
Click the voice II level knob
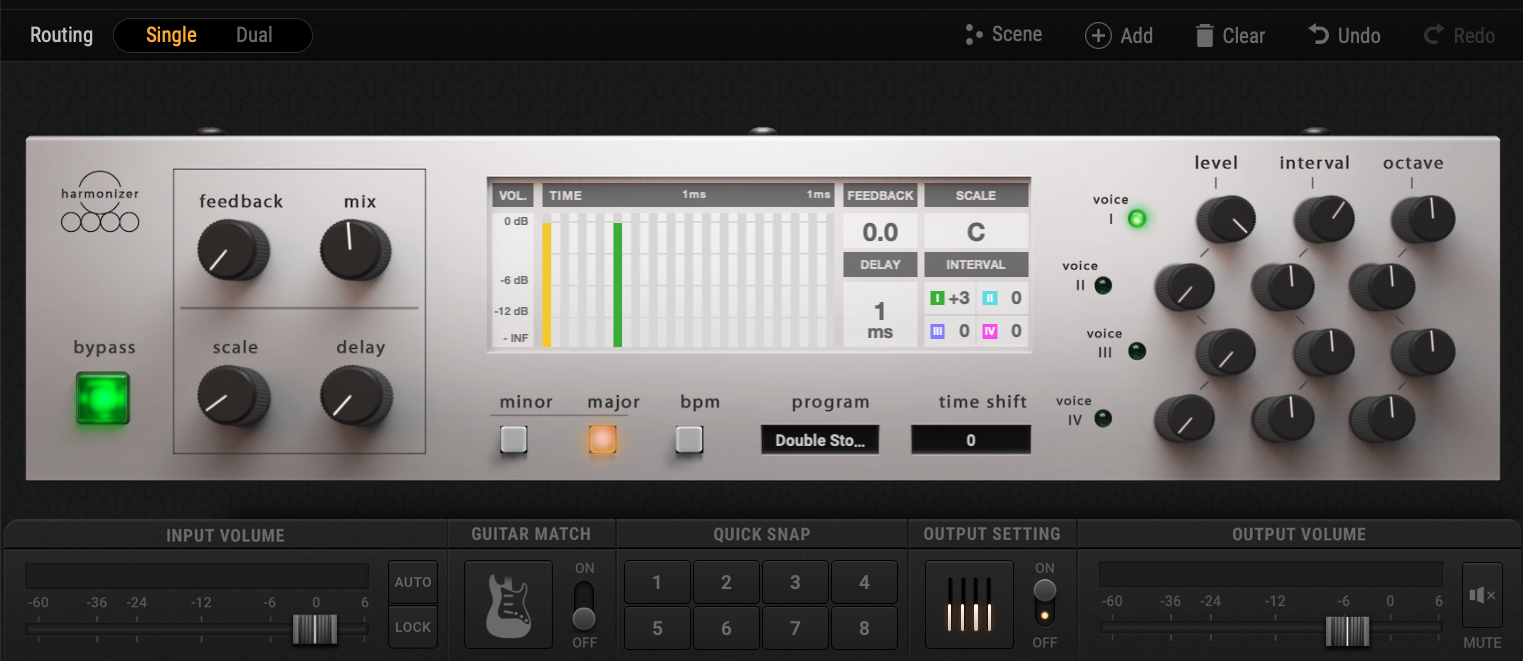[1184, 287]
